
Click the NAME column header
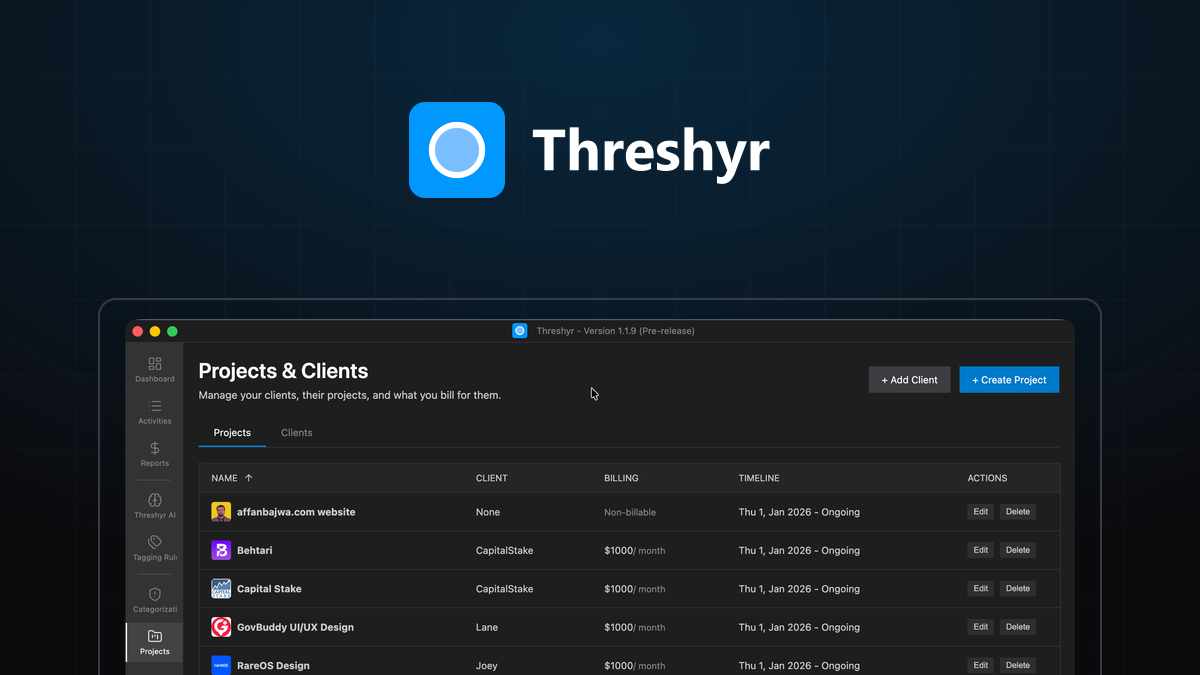[x=225, y=478]
